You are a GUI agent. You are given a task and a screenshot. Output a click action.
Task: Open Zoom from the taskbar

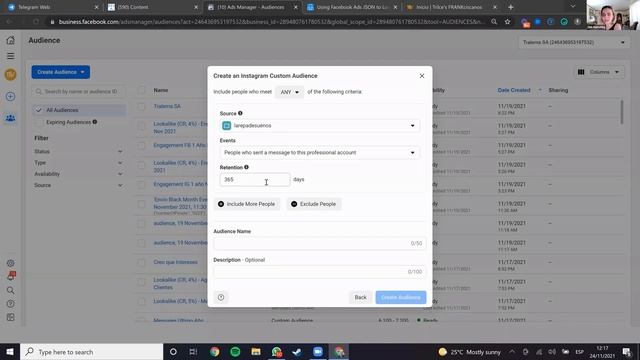[318, 351]
